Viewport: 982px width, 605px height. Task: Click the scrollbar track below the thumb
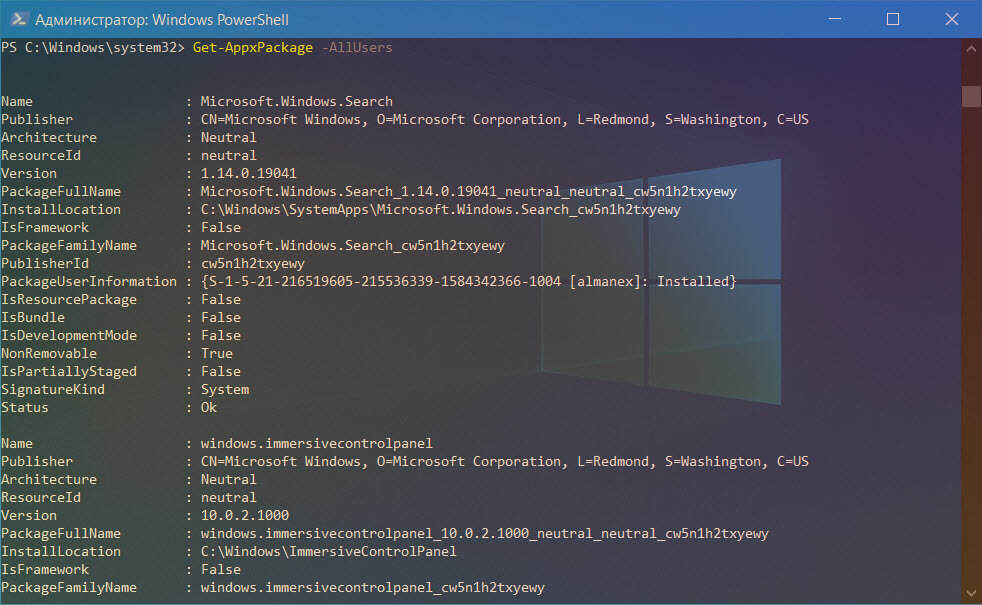971,344
